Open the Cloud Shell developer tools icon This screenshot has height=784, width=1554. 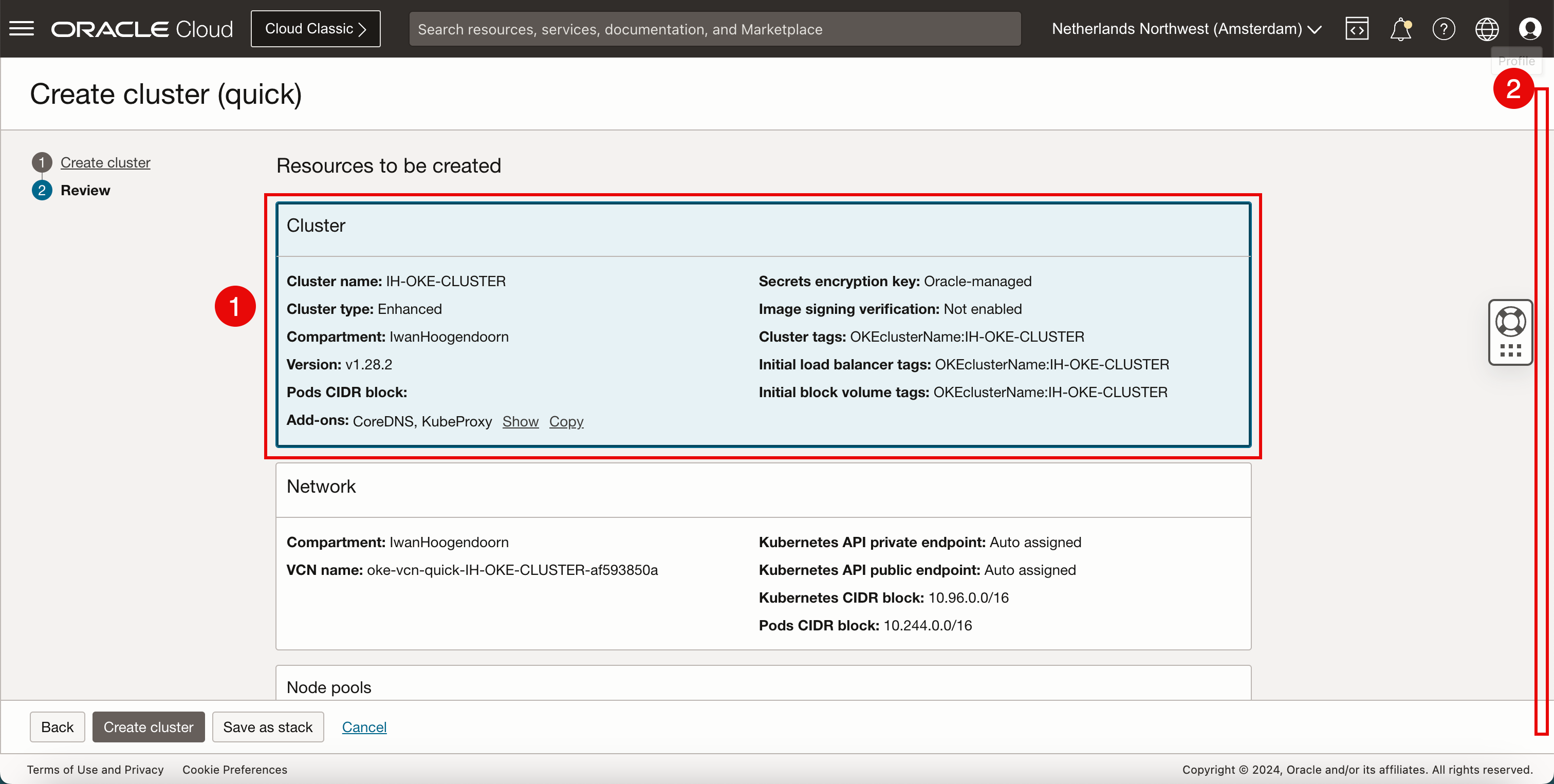pos(1356,29)
